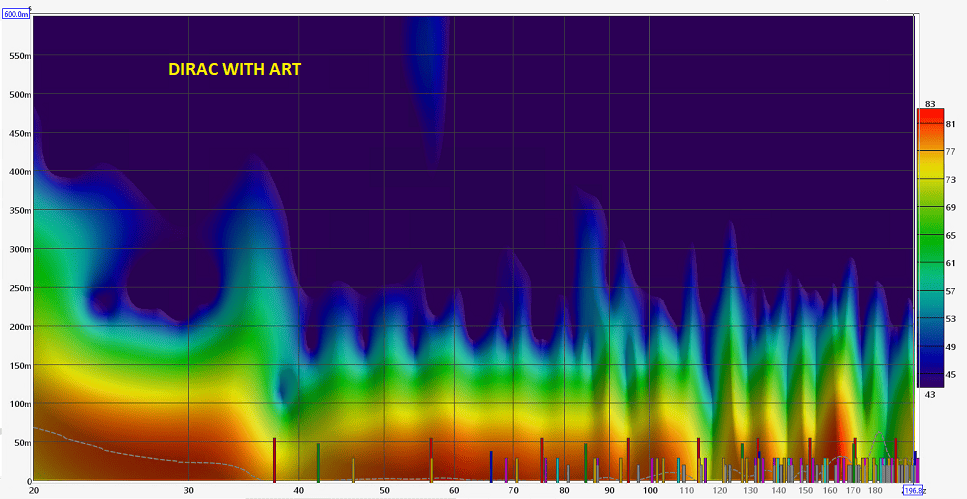Click the 73 label on color scale
967x499 pixels.
click(951, 179)
